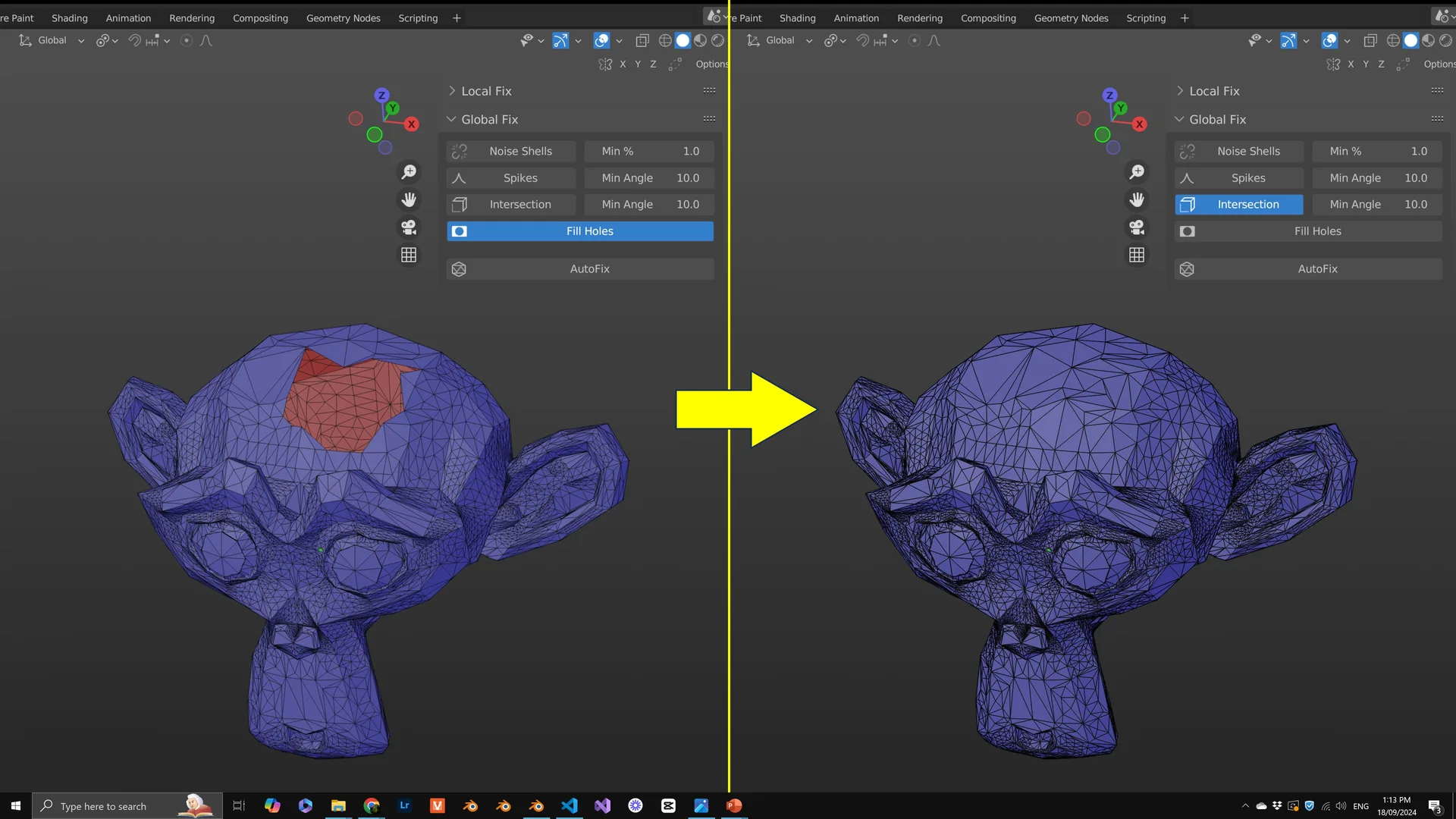
Task: Collapse Global Fix panel in right window
Action: coord(1217,120)
